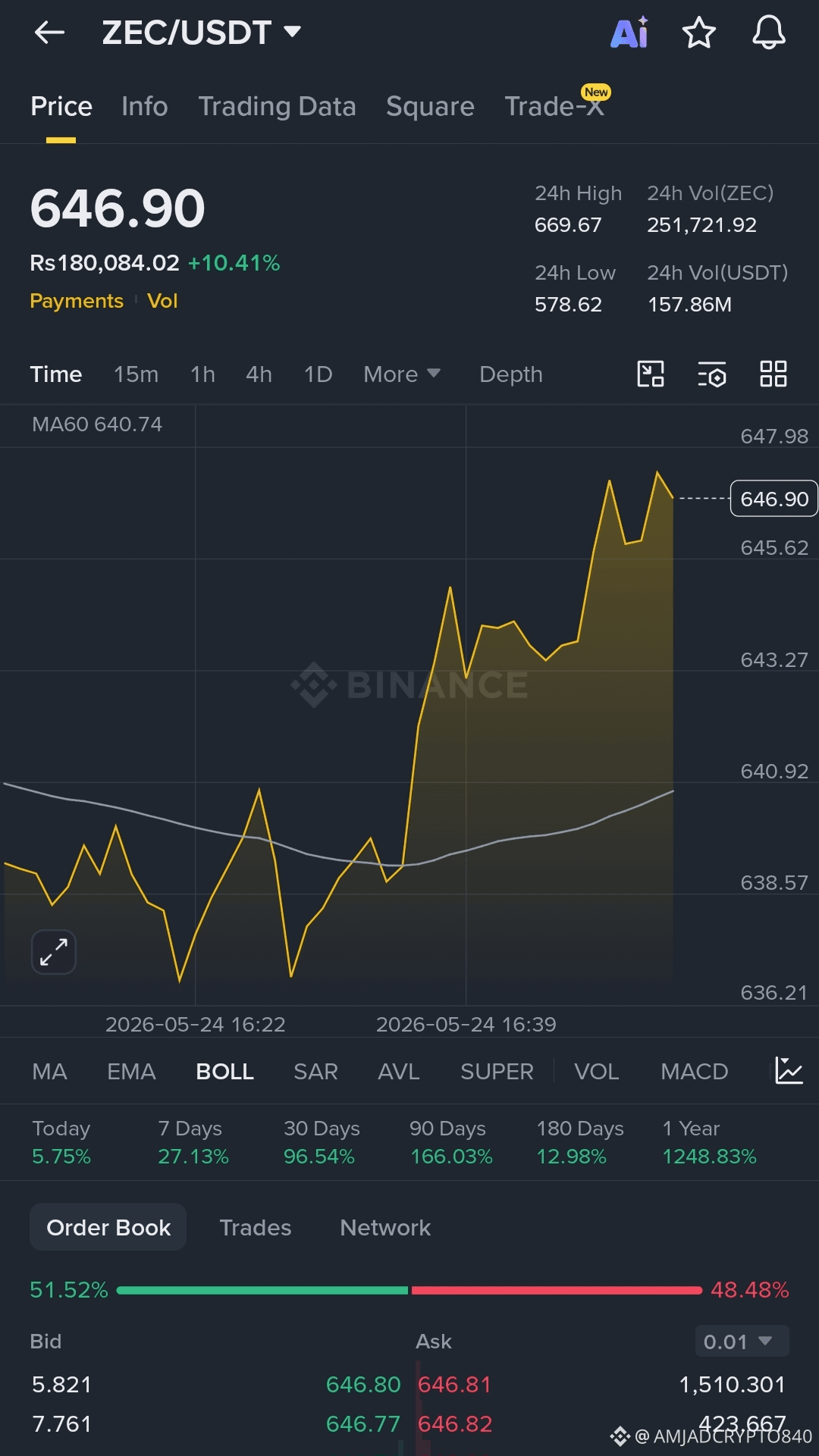Switch to the Trades tab

tap(256, 1227)
